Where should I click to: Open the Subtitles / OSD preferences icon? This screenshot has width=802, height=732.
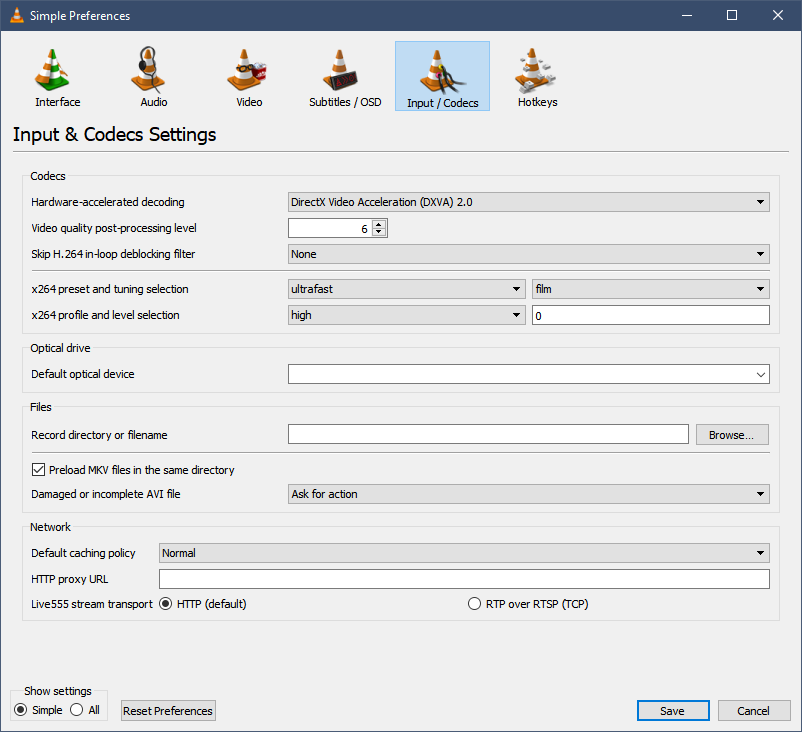[340, 70]
